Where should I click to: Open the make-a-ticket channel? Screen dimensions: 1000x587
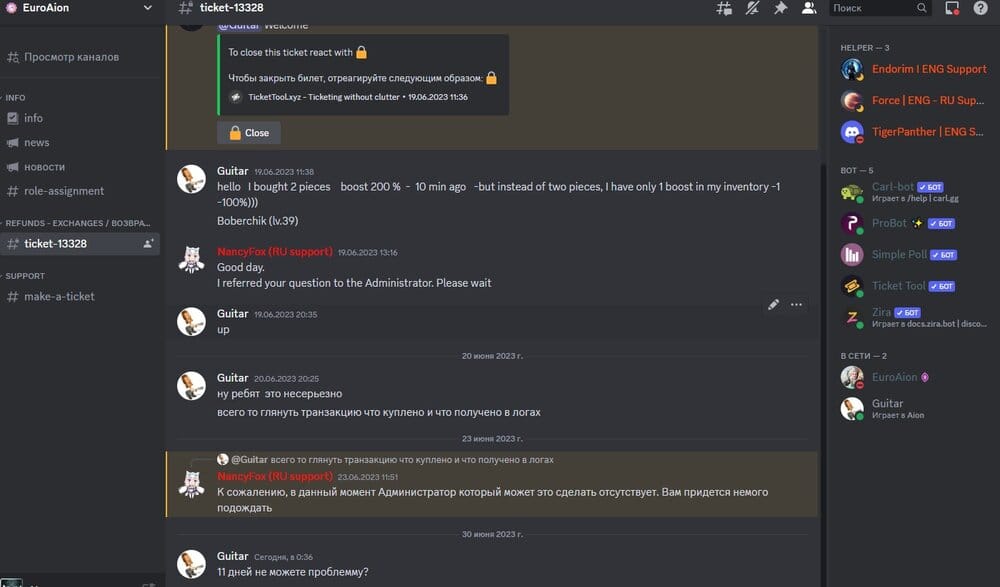click(x=59, y=296)
